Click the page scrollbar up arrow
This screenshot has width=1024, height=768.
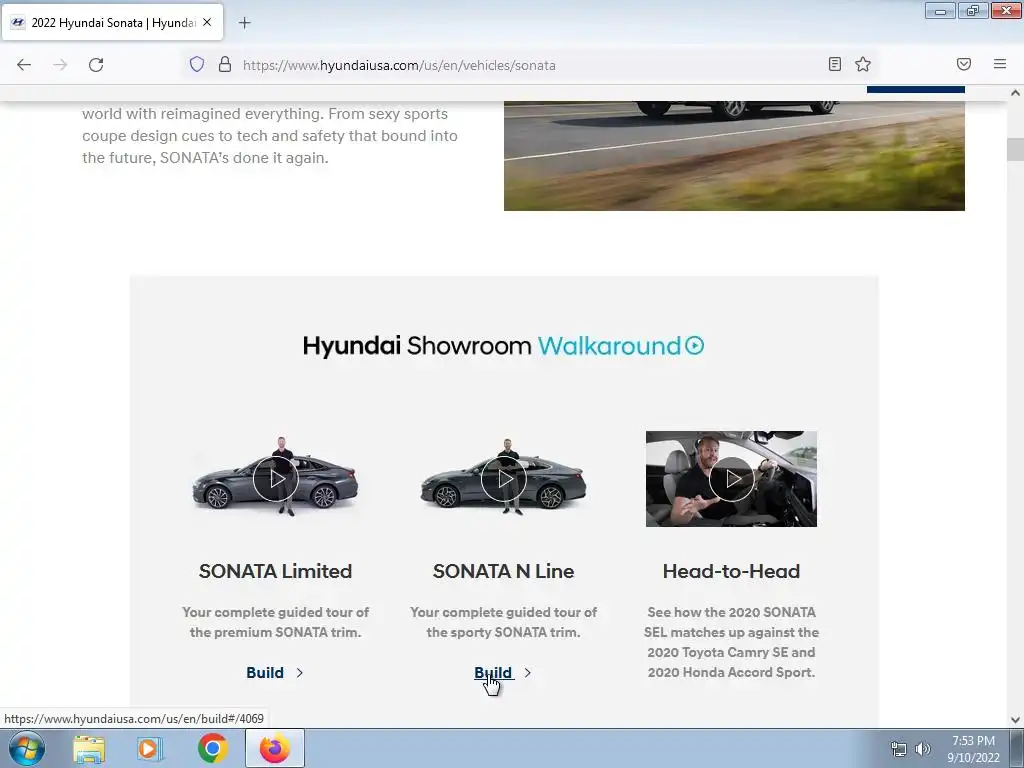pos(1015,93)
